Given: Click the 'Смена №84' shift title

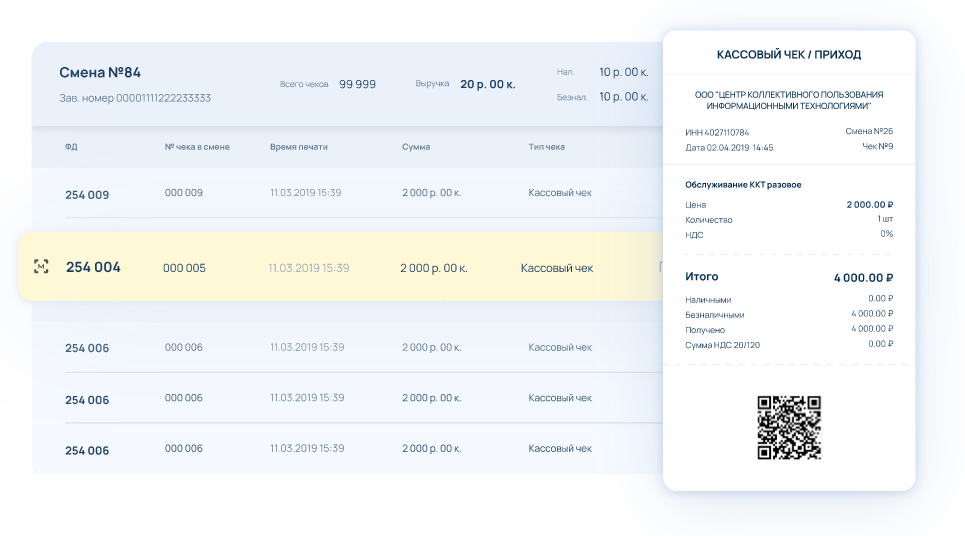Looking at the screenshot, I should [x=100, y=72].
